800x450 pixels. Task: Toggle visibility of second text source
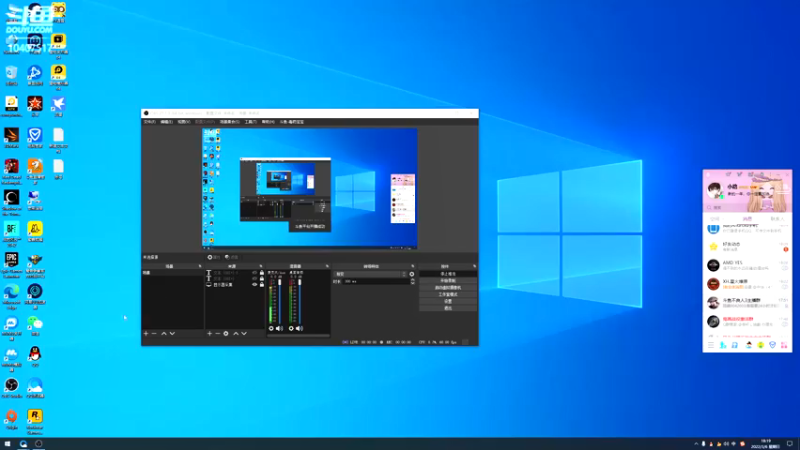click(255, 279)
